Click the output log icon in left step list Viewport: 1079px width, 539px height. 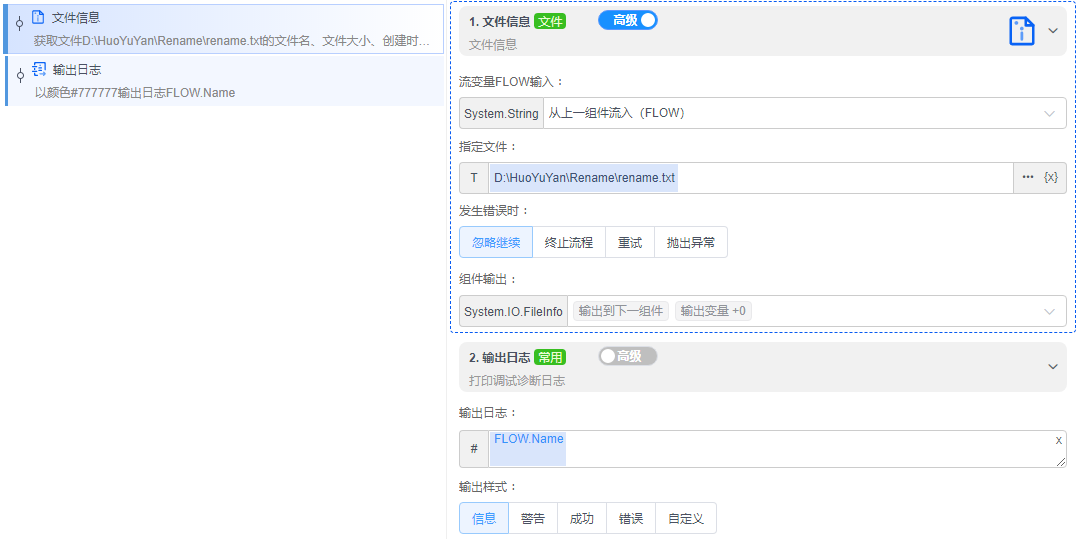40,69
